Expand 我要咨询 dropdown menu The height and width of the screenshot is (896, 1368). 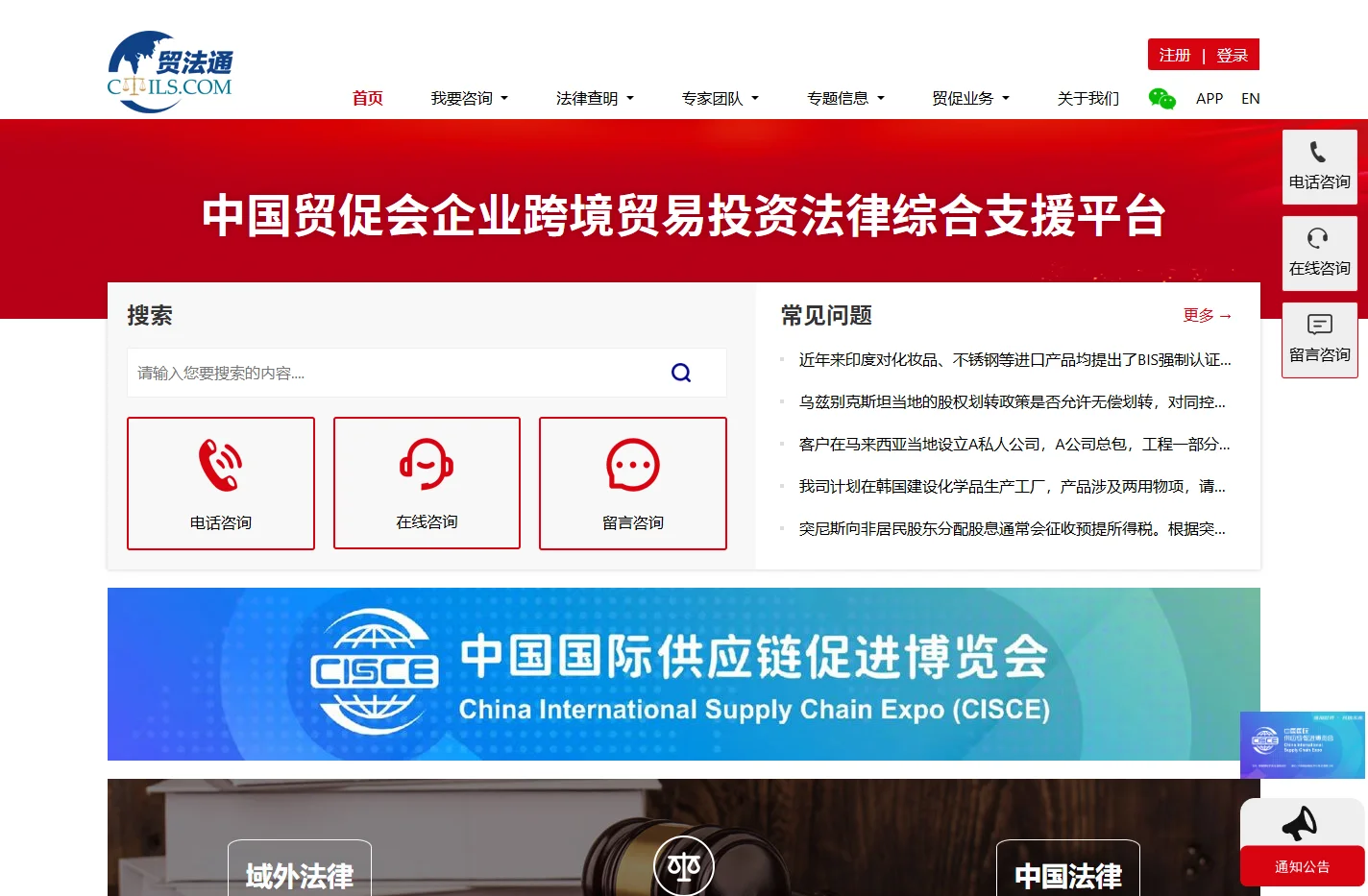click(x=470, y=98)
